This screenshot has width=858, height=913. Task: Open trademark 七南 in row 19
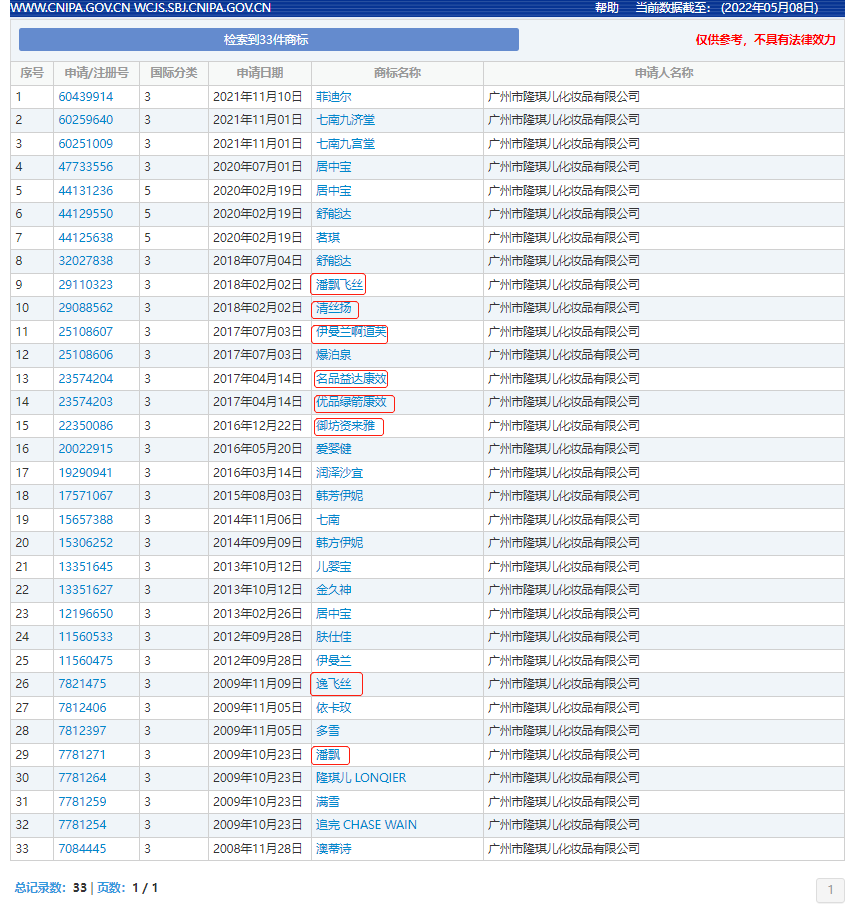tap(328, 520)
